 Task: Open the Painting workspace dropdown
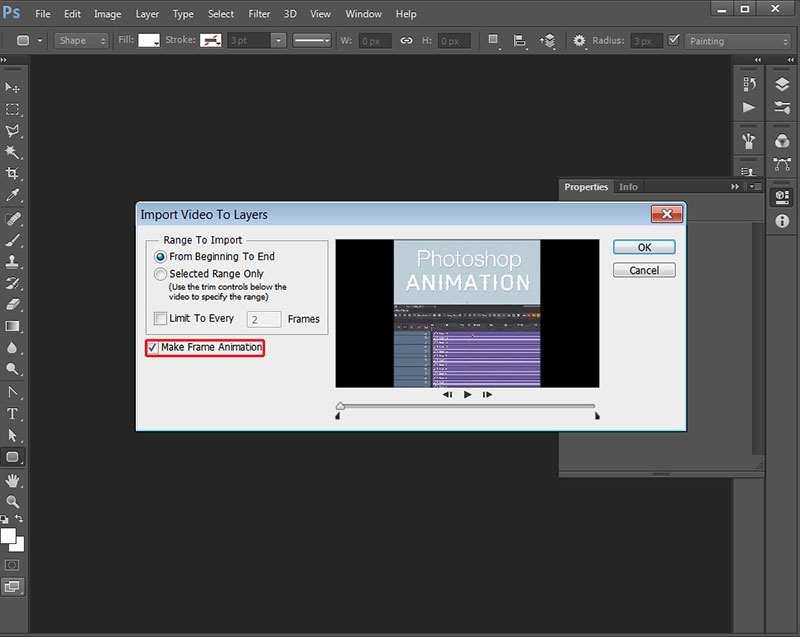coord(737,41)
